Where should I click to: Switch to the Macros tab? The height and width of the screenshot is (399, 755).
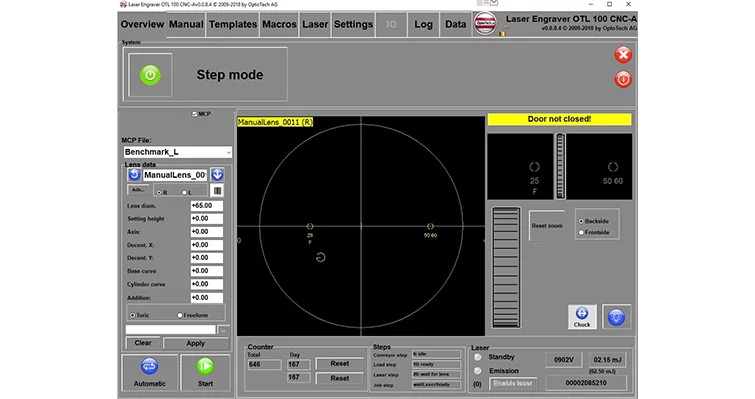point(279,25)
